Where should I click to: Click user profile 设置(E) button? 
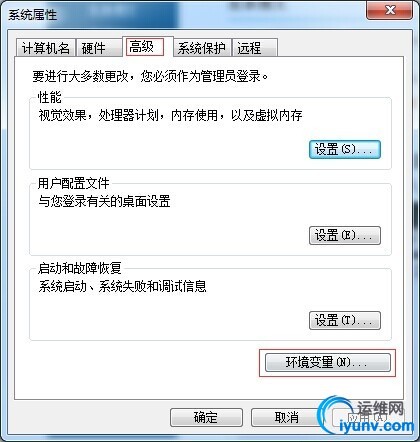point(345,236)
